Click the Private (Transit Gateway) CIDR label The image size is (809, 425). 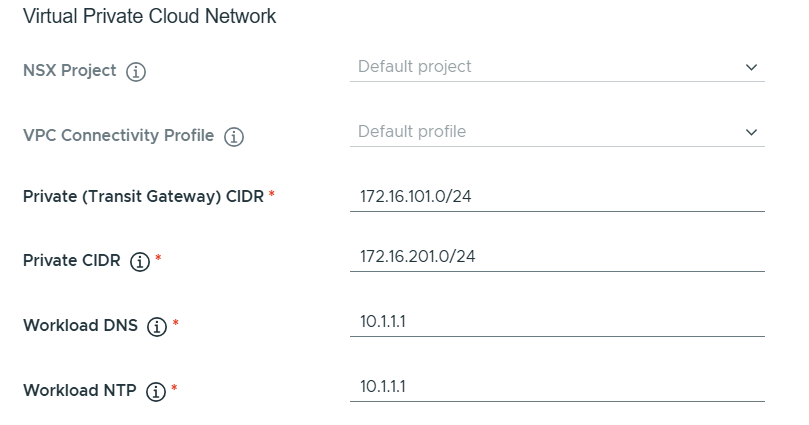click(x=143, y=197)
